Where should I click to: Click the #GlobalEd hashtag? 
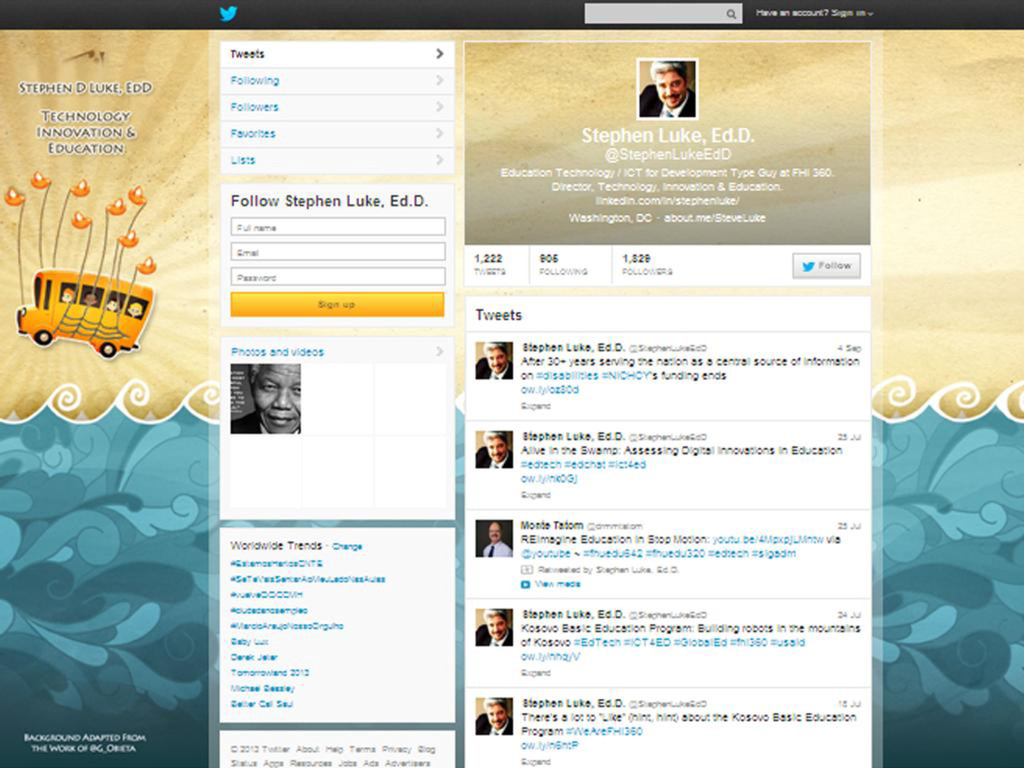(699, 643)
